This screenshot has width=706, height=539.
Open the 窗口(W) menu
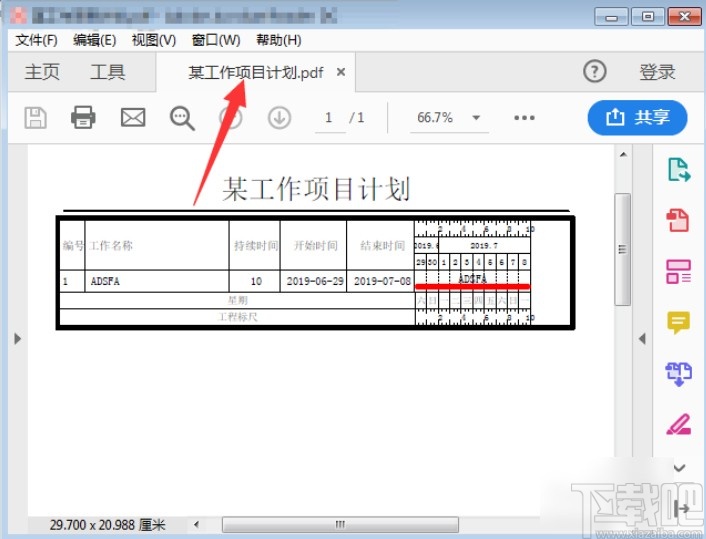(x=216, y=40)
